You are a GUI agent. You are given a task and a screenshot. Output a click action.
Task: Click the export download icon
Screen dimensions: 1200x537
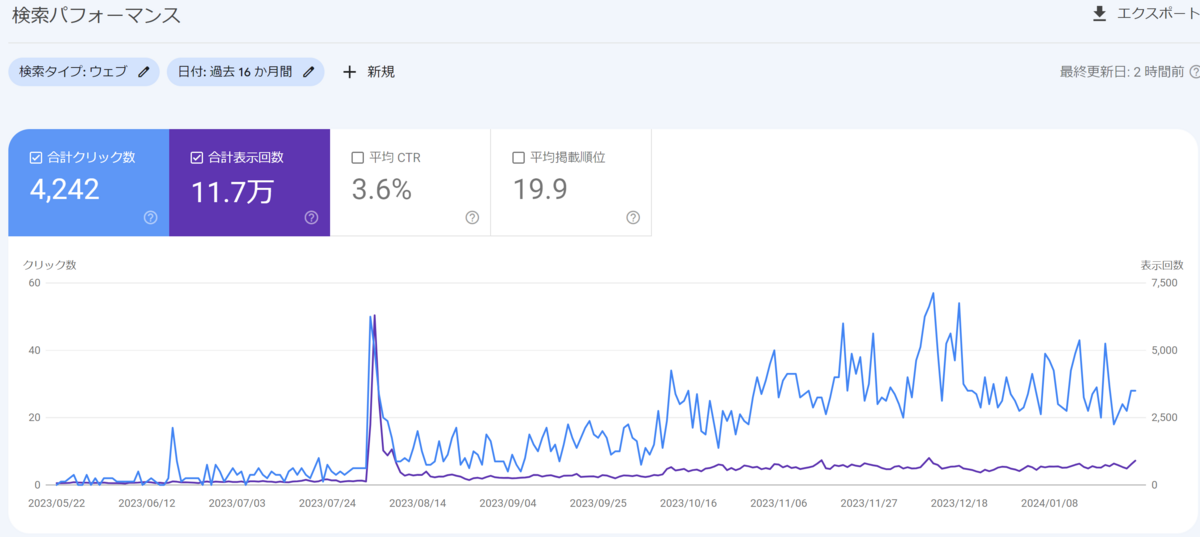click(1100, 14)
